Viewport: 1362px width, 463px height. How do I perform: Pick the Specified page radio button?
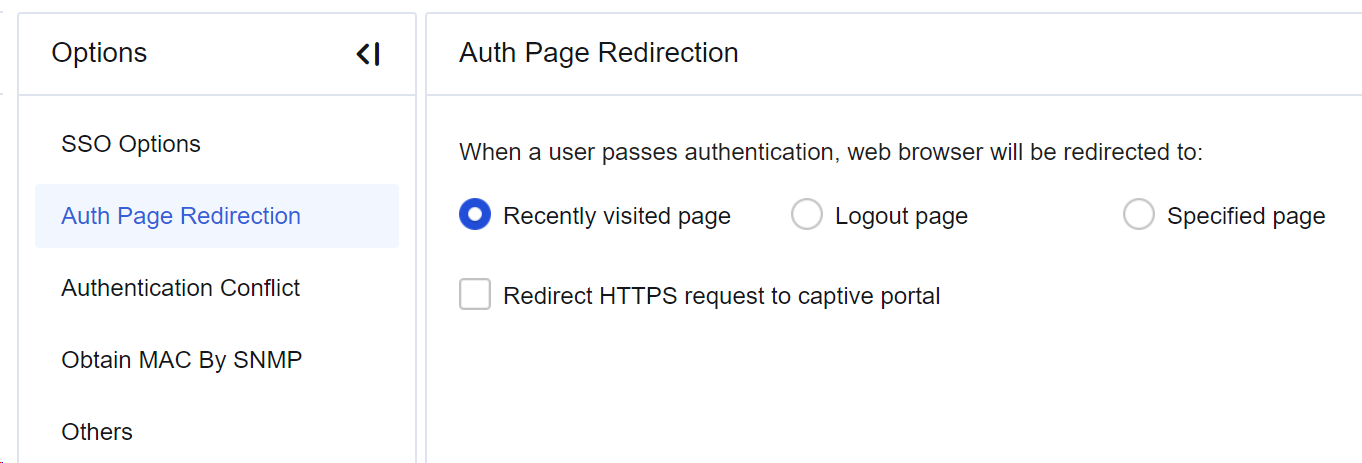tap(1139, 215)
